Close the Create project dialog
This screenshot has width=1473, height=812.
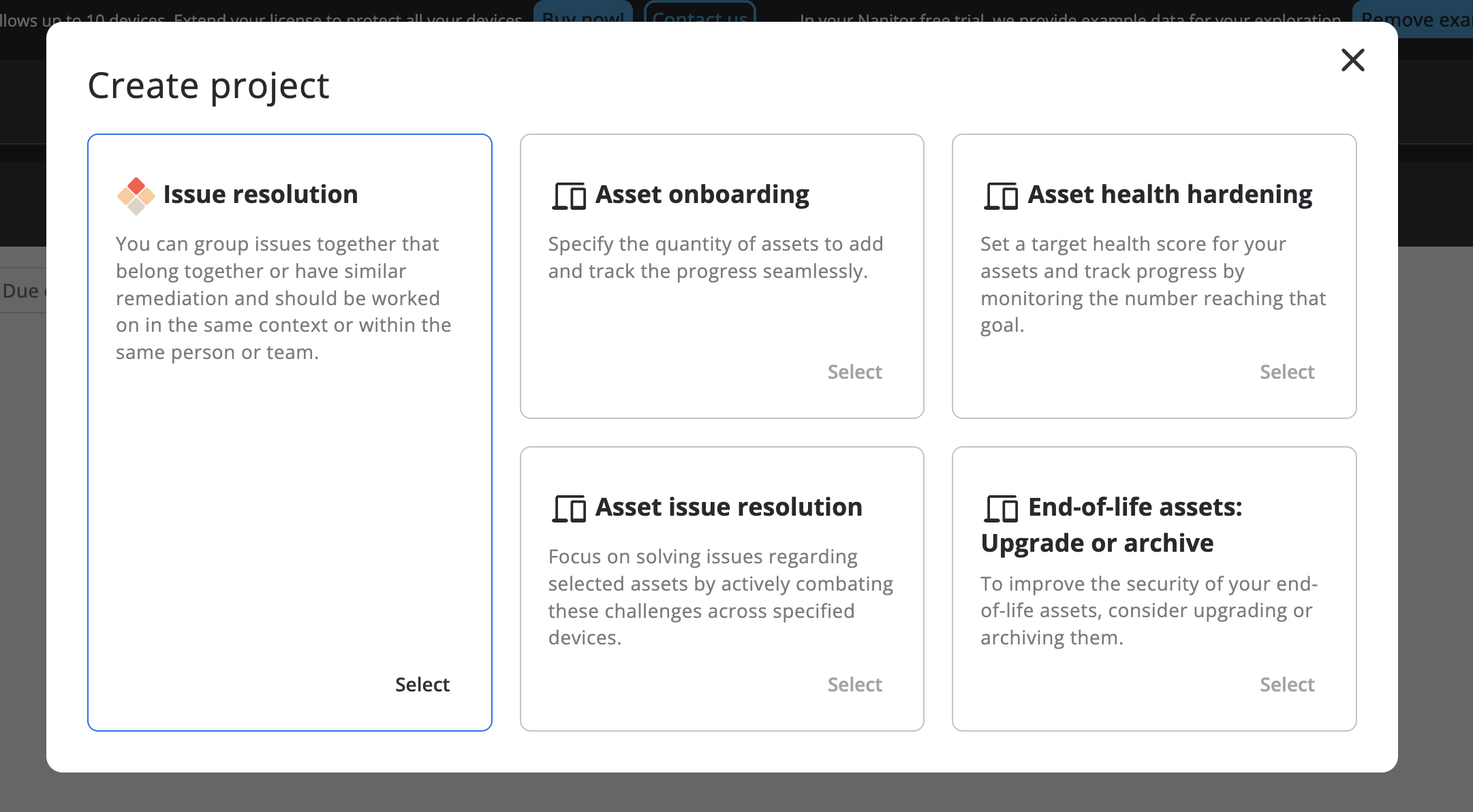(1352, 60)
